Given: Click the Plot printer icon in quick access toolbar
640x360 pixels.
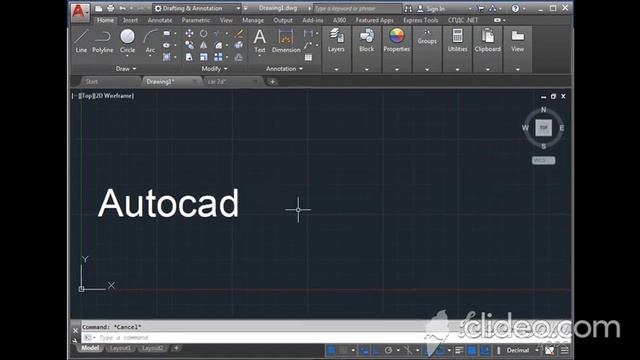Looking at the screenshot, I should (111, 8).
